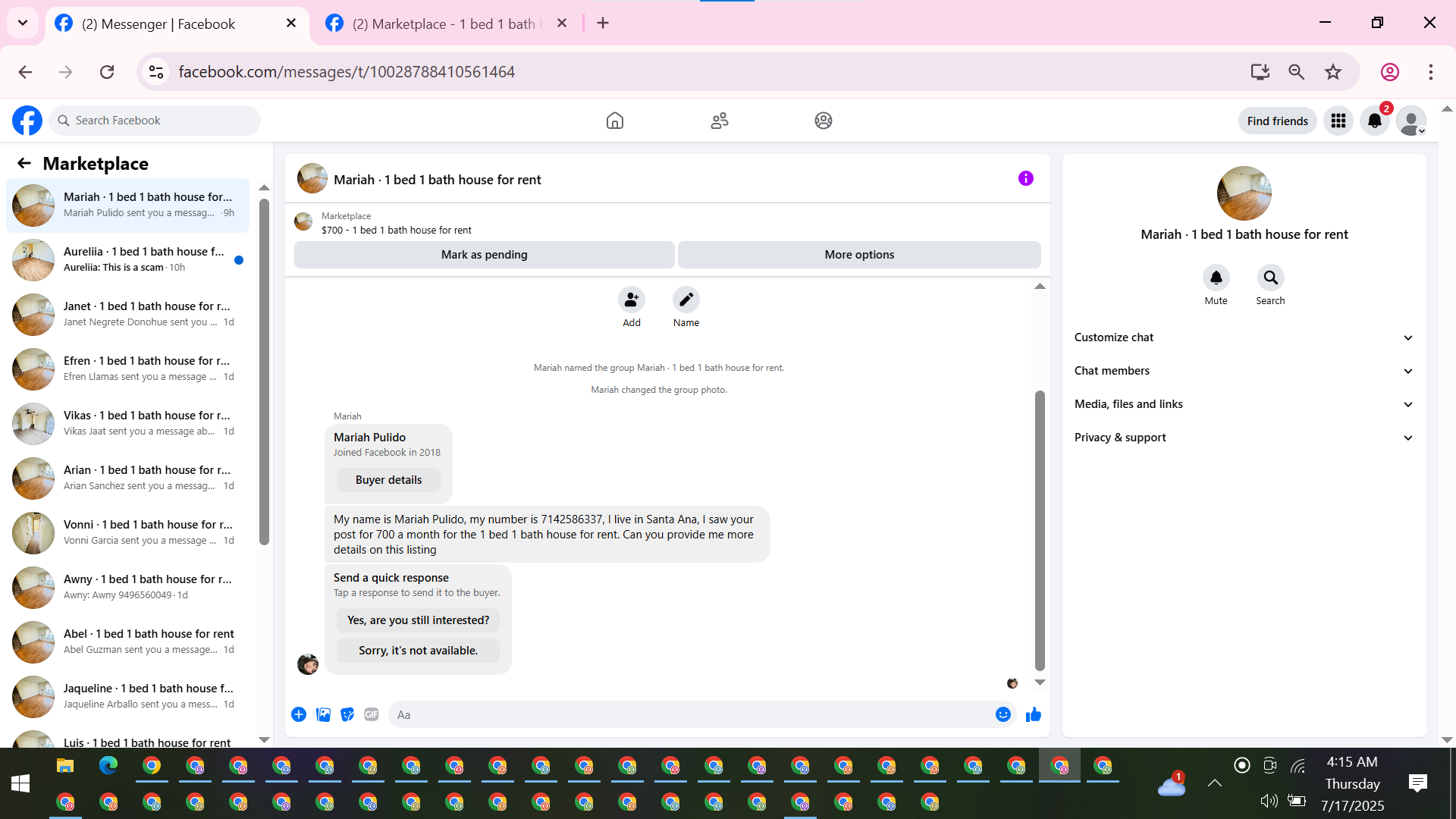Click the GIF icon in composer
This screenshot has height=819, width=1456.
coord(371,714)
